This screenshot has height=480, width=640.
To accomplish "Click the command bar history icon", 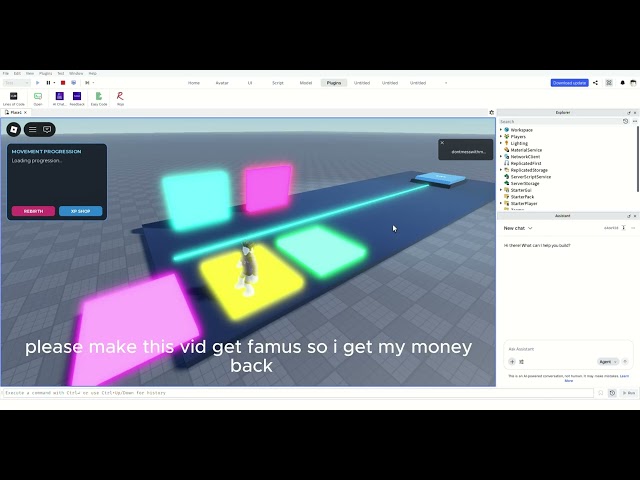I will (x=612, y=393).
